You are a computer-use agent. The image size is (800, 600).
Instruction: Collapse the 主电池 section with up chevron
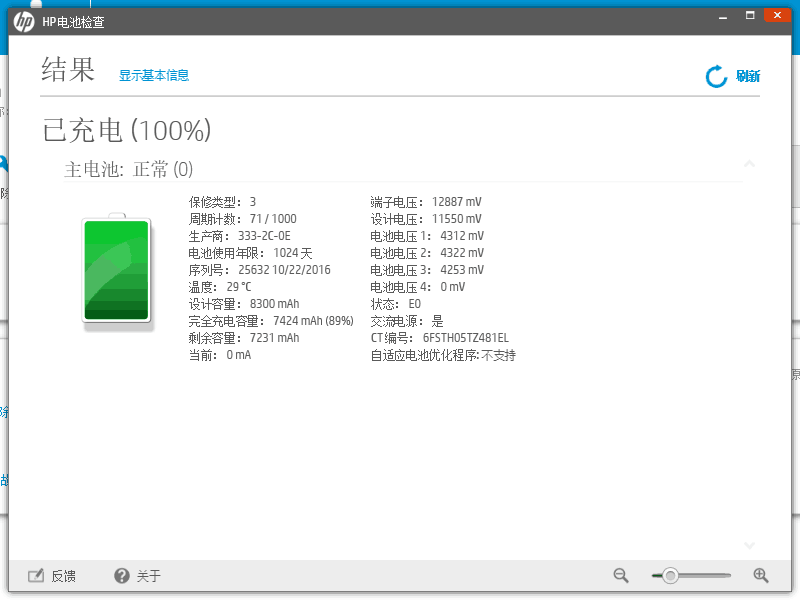click(749, 164)
